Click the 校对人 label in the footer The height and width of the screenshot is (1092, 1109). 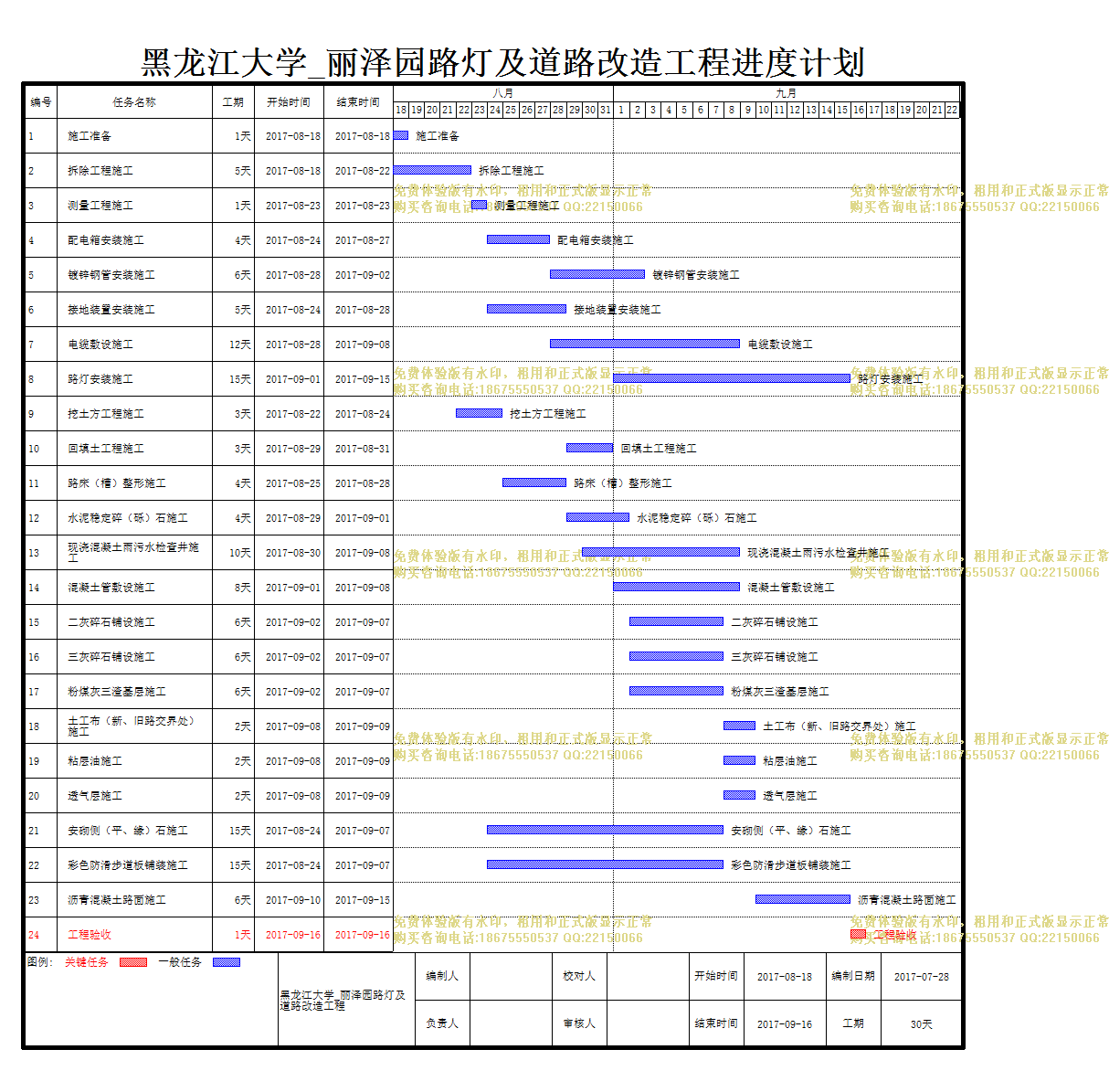[579, 976]
